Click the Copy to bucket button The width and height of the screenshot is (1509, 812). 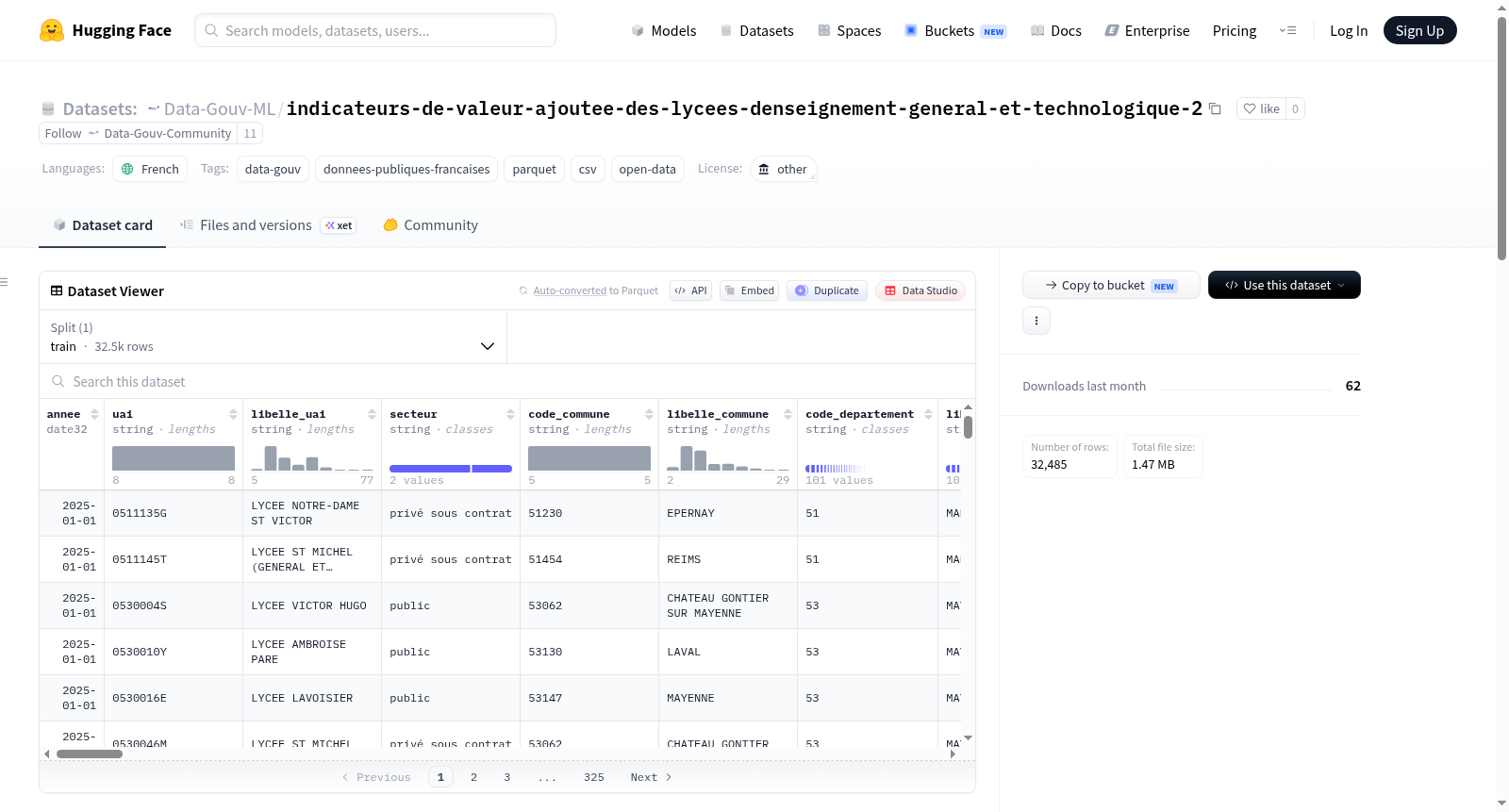(x=1111, y=285)
